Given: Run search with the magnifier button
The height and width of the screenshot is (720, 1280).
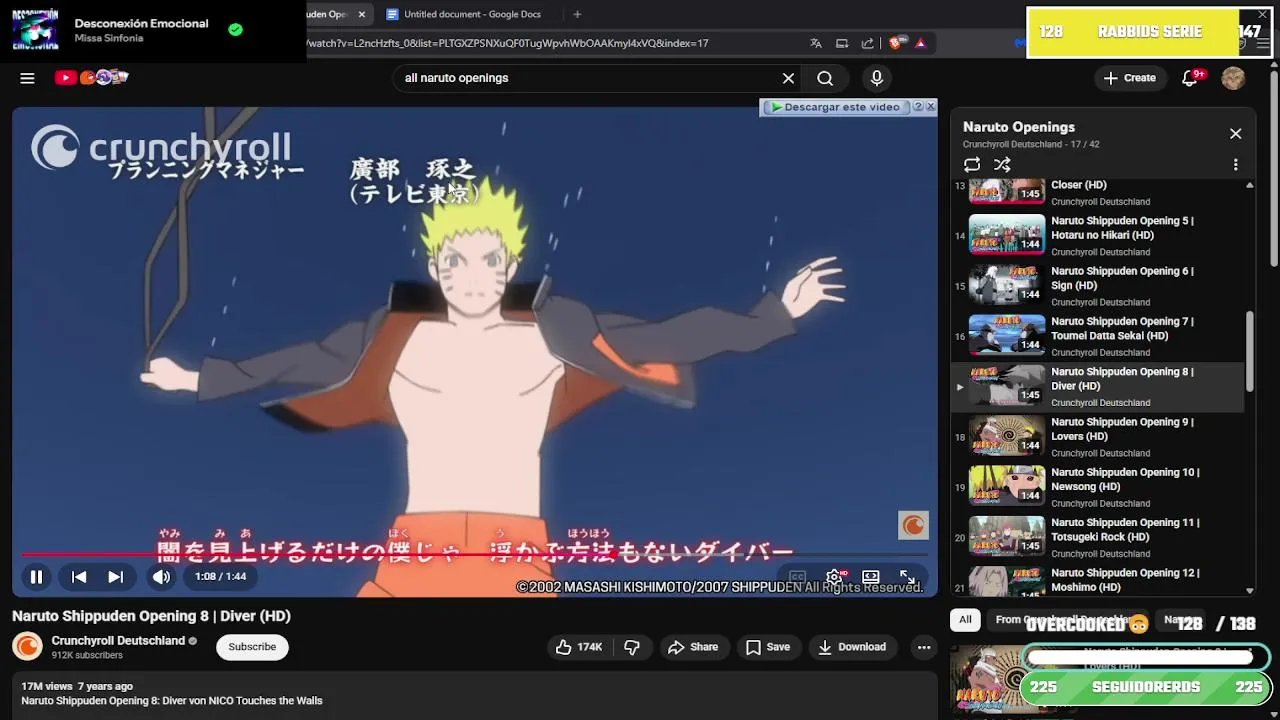Looking at the screenshot, I should 825,78.
